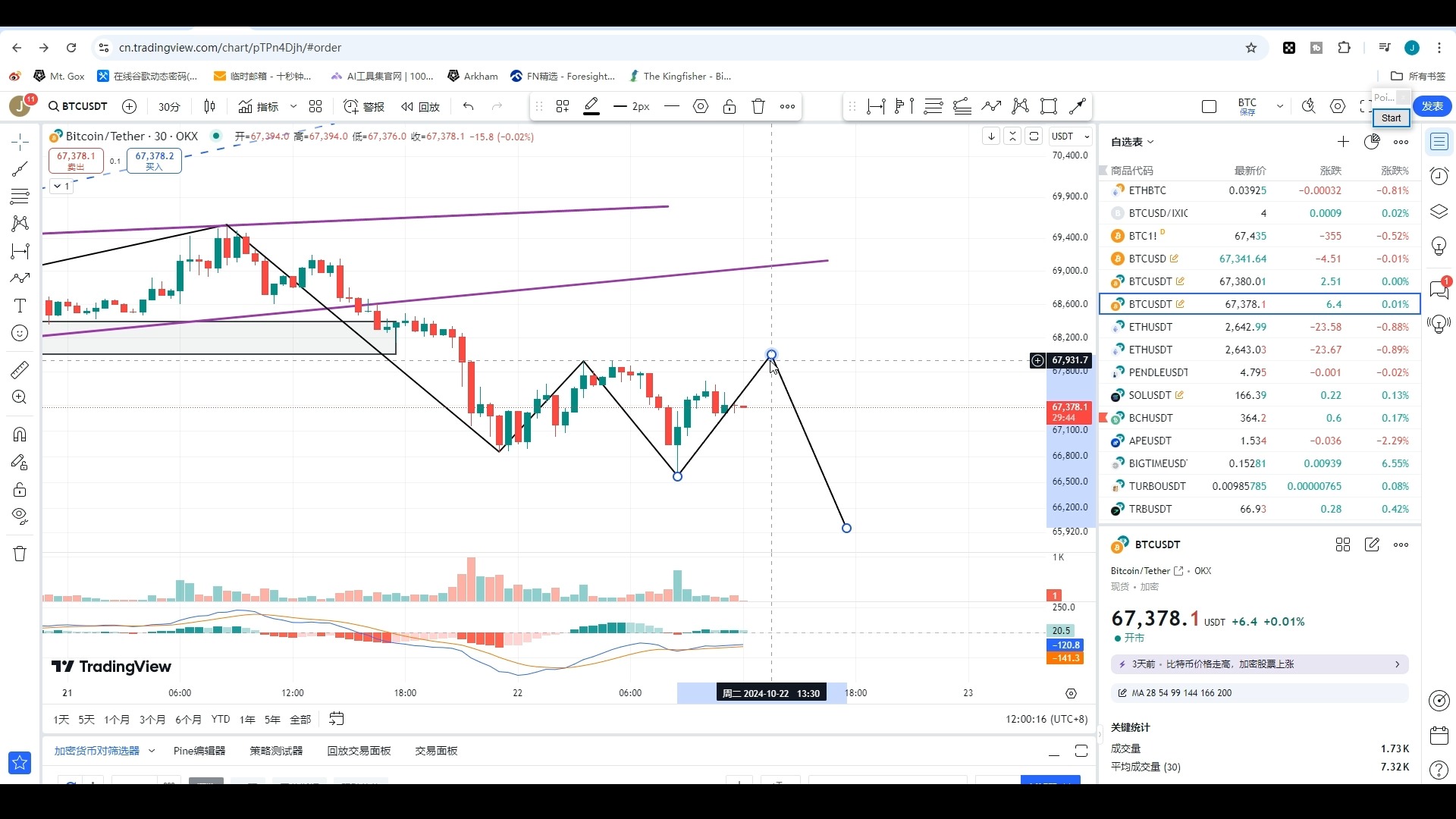Open the 比特币价格走高 news headline
Screen dimensions: 1456x819
pos(1260,664)
